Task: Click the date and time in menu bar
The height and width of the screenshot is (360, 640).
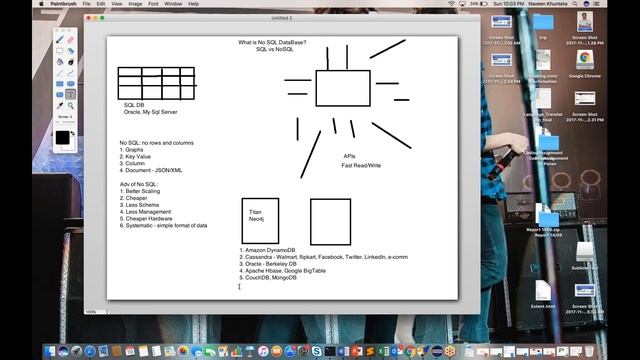Action: click(509, 4)
